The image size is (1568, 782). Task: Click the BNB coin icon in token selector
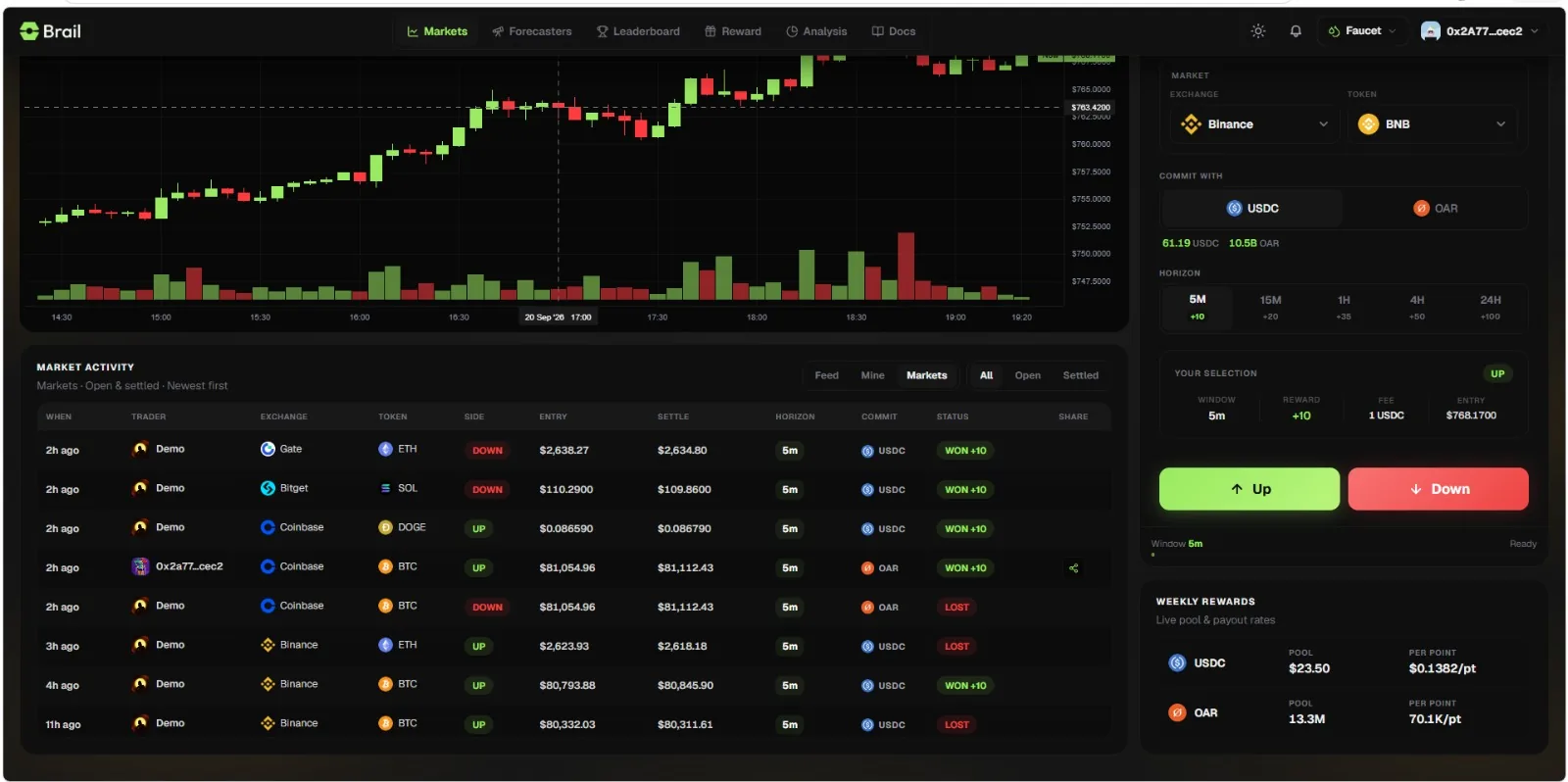coord(1368,124)
